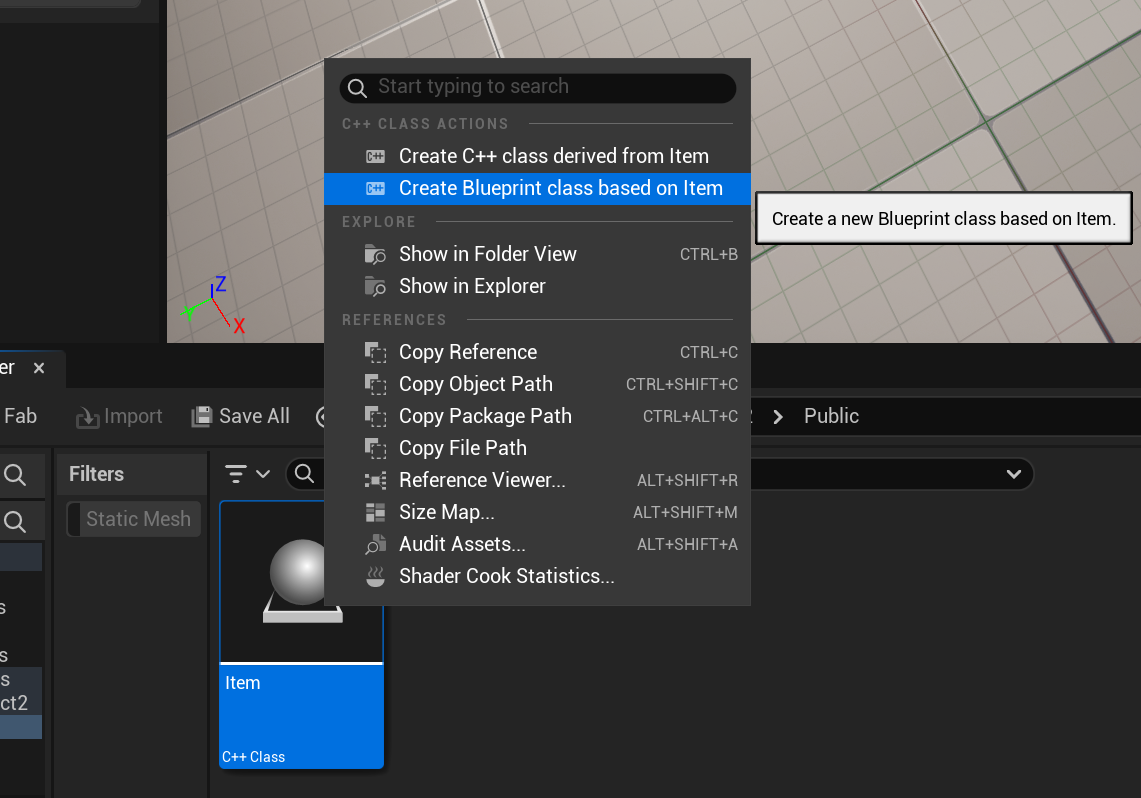Select Show in Explorer
Viewport: 1141px width, 798px height.
tap(537, 286)
